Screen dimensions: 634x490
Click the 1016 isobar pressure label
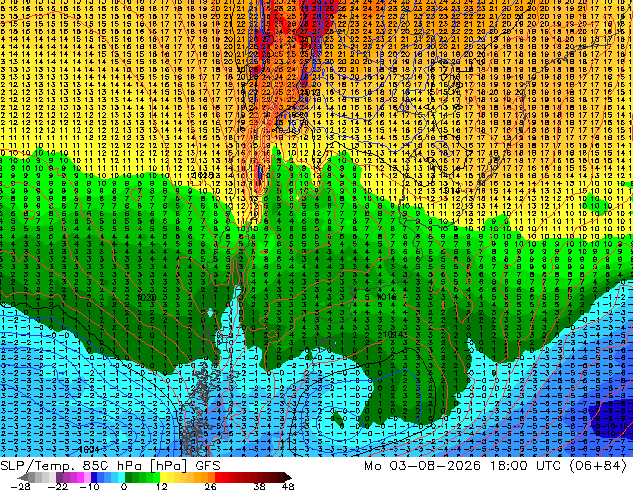(x=386, y=297)
